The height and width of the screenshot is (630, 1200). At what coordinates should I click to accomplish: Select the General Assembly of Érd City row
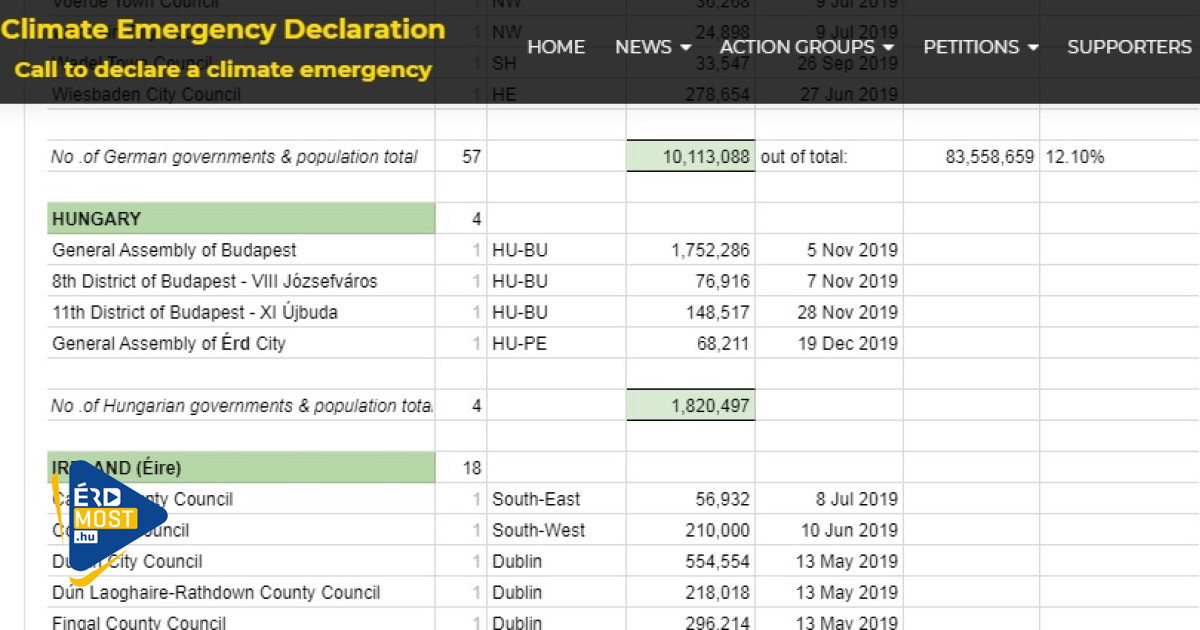169,343
